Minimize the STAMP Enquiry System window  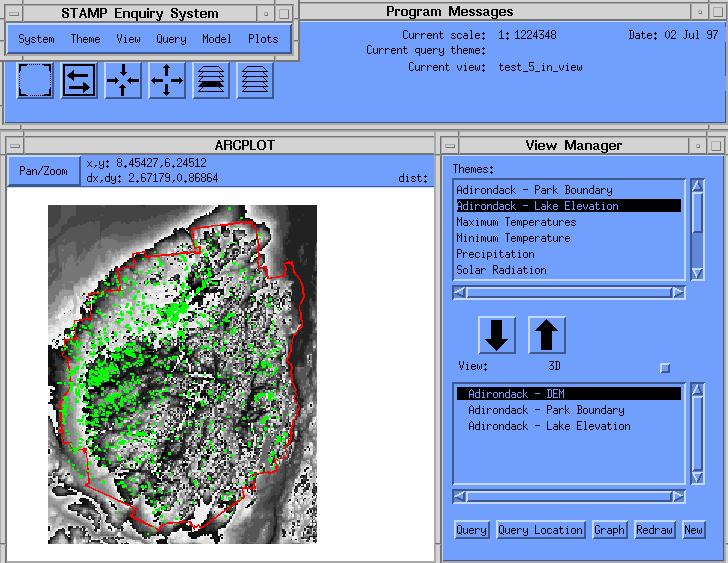(x=266, y=14)
